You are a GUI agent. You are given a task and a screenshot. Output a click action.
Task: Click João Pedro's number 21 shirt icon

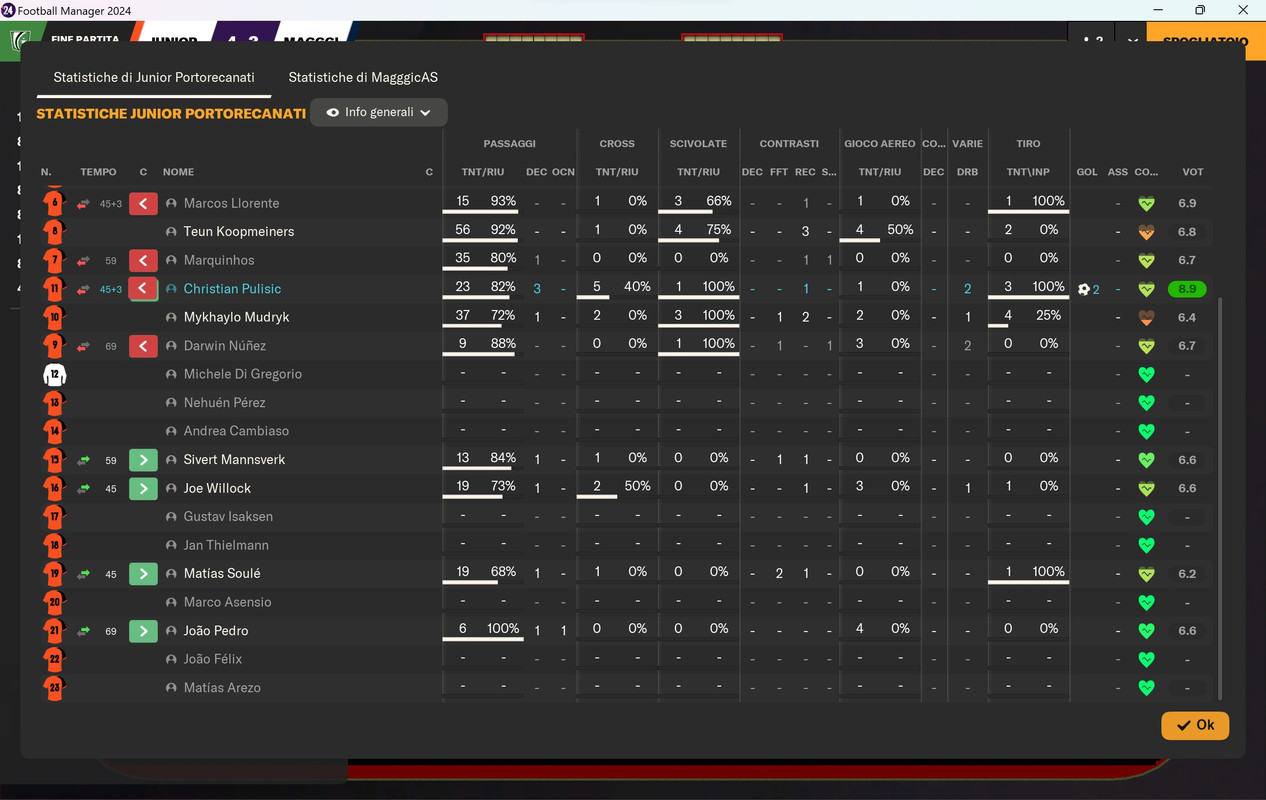coord(54,631)
